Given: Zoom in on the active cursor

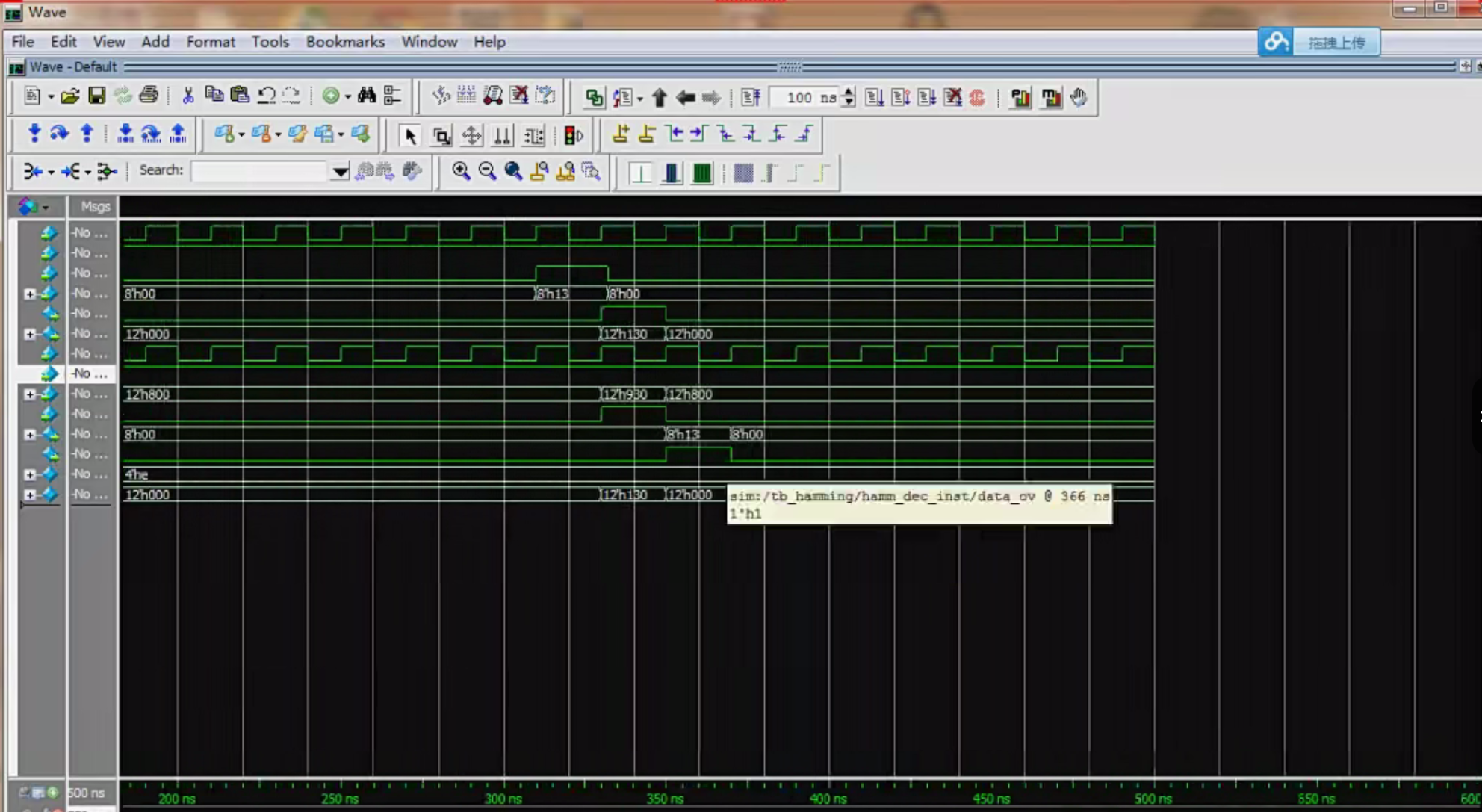Looking at the screenshot, I should tap(539, 172).
